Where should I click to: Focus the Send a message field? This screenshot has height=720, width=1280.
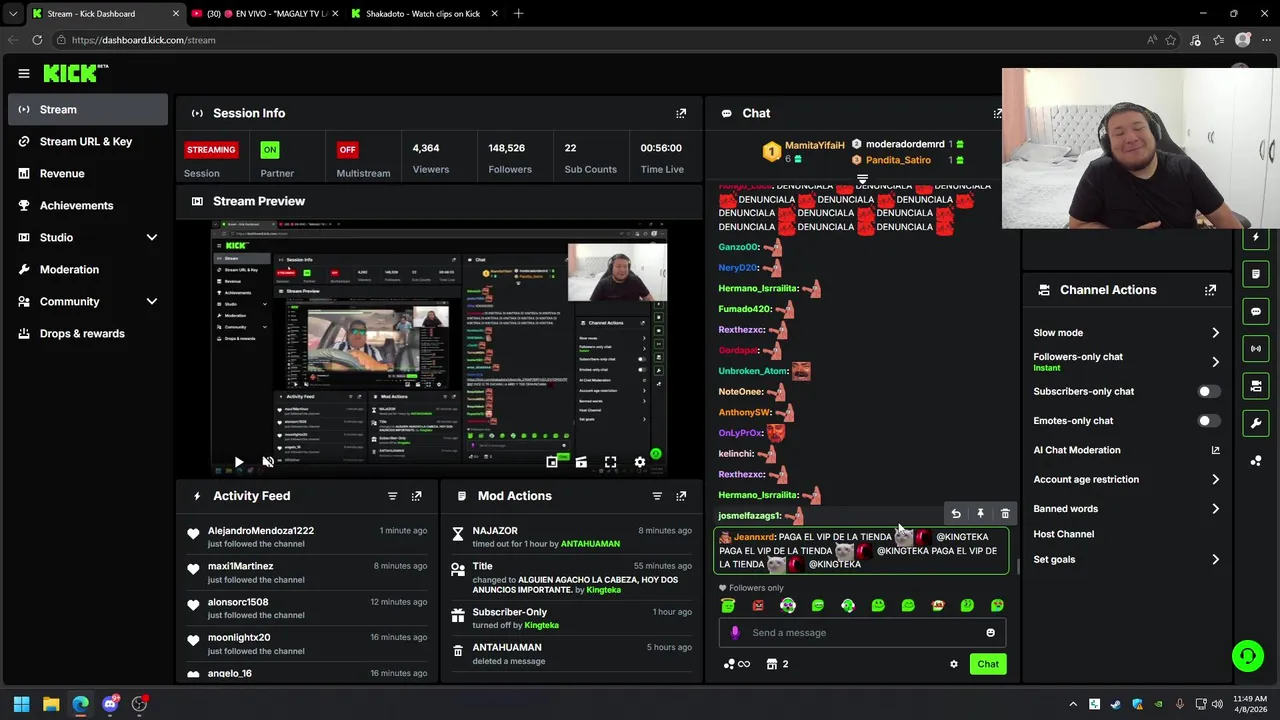[x=862, y=633]
